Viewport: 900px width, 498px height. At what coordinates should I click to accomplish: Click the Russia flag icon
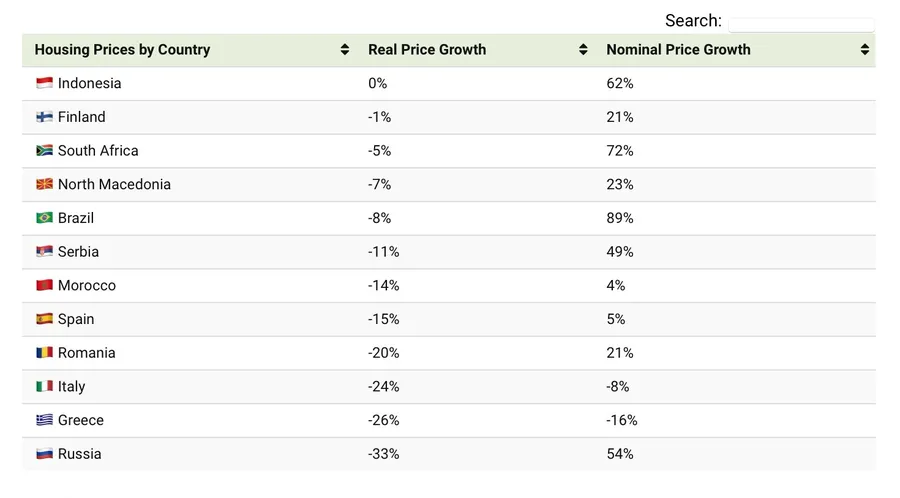pyautogui.click(x=44, y=454)
